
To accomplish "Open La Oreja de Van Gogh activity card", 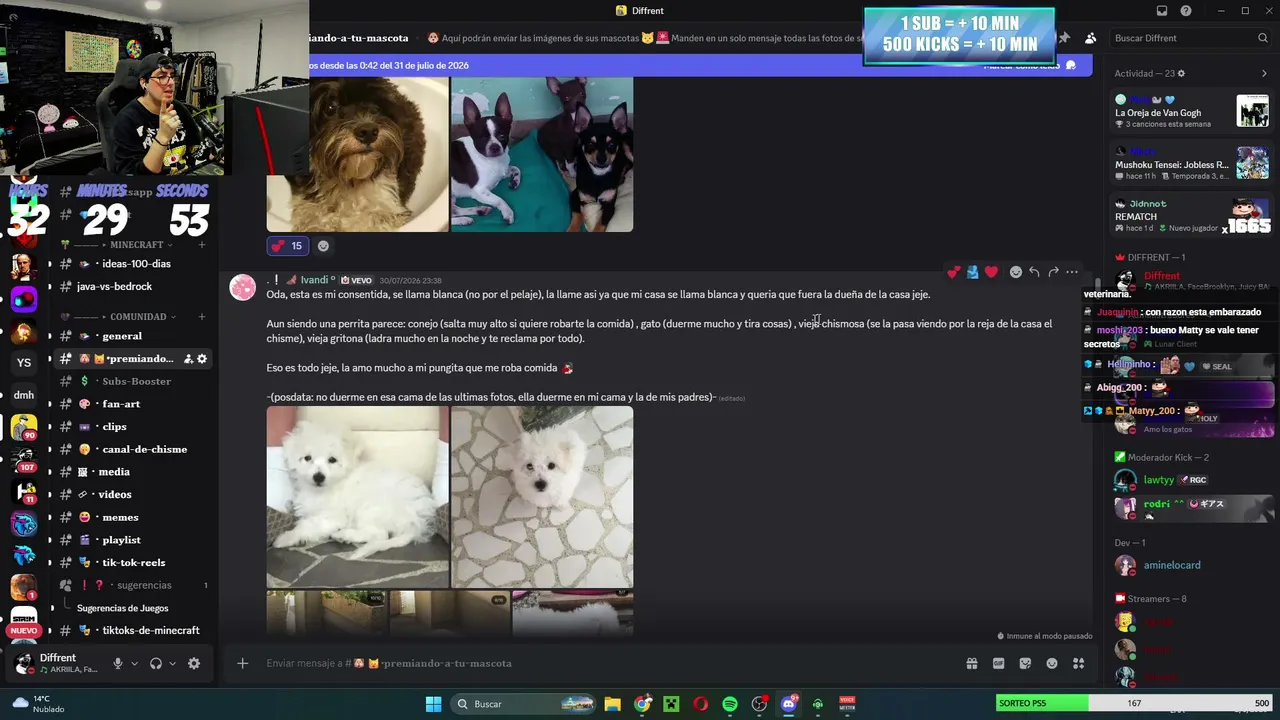I will pos(1192,111).
